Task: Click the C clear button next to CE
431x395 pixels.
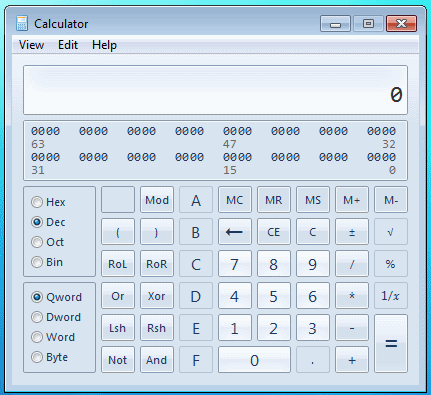Action: (x=313, y=232)
